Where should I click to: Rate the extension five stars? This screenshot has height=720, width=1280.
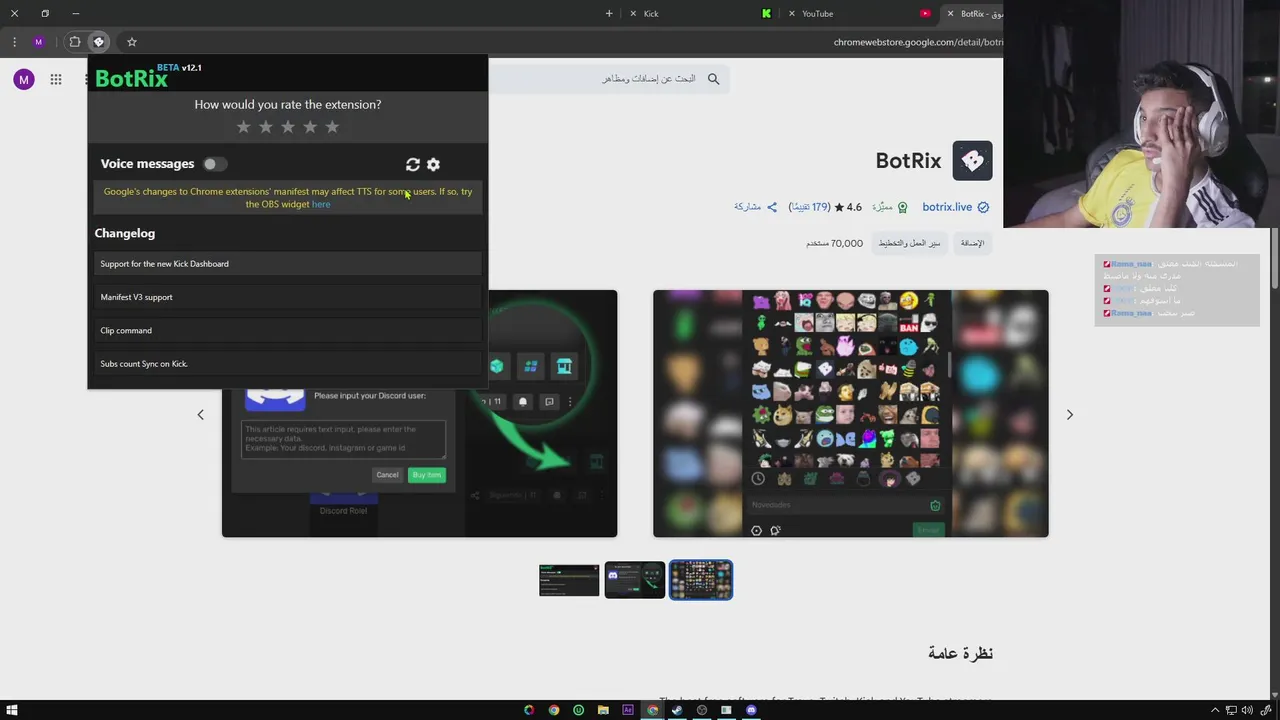pos(332,127)
